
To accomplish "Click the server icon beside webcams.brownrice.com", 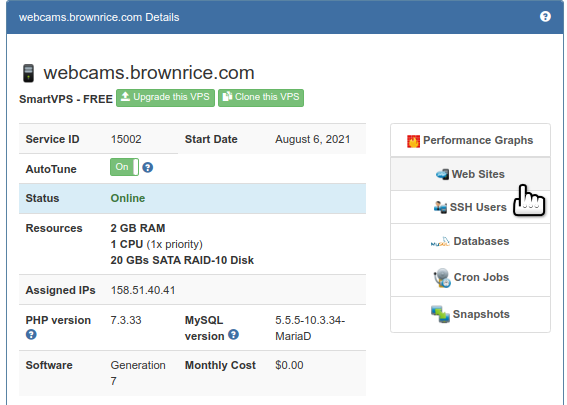I will (28, 73).
